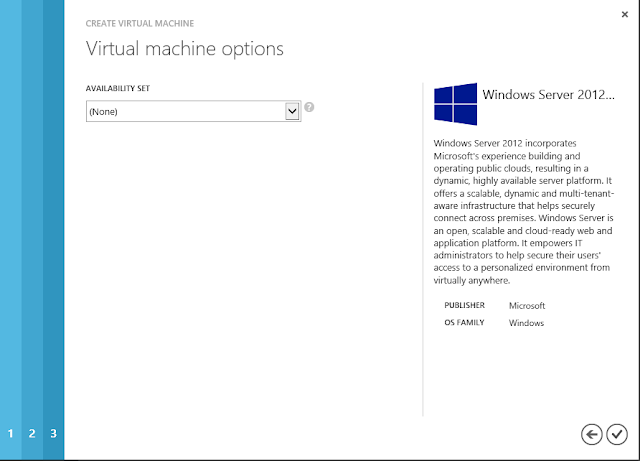640x461 pixels.
Task: Go to wizard step 2
Action: 32,433
